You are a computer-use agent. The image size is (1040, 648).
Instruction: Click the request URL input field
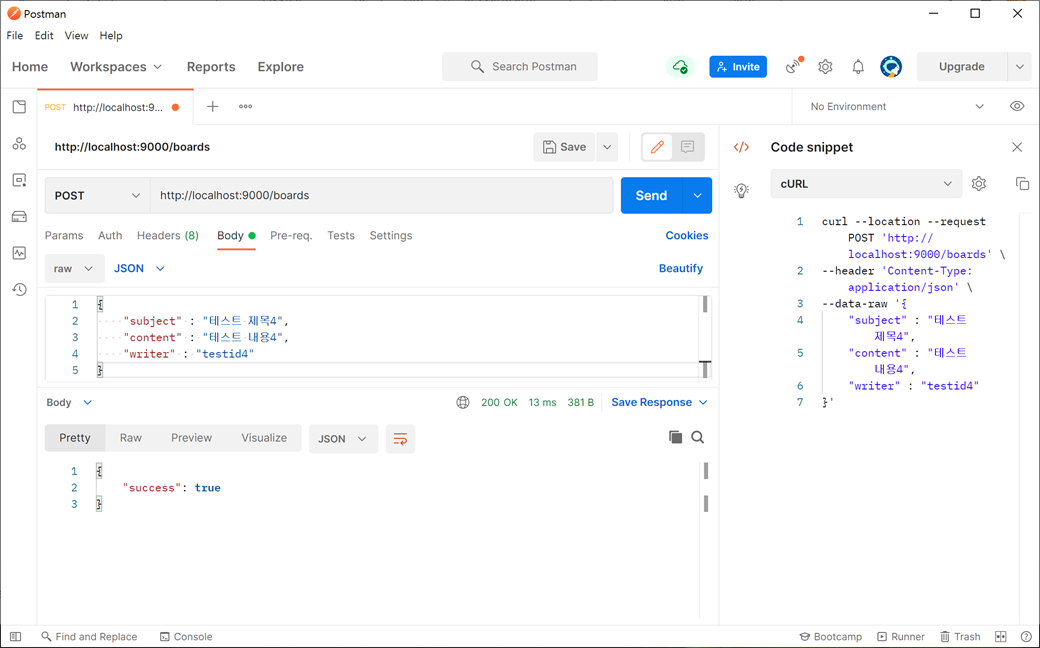click(381, 195)
